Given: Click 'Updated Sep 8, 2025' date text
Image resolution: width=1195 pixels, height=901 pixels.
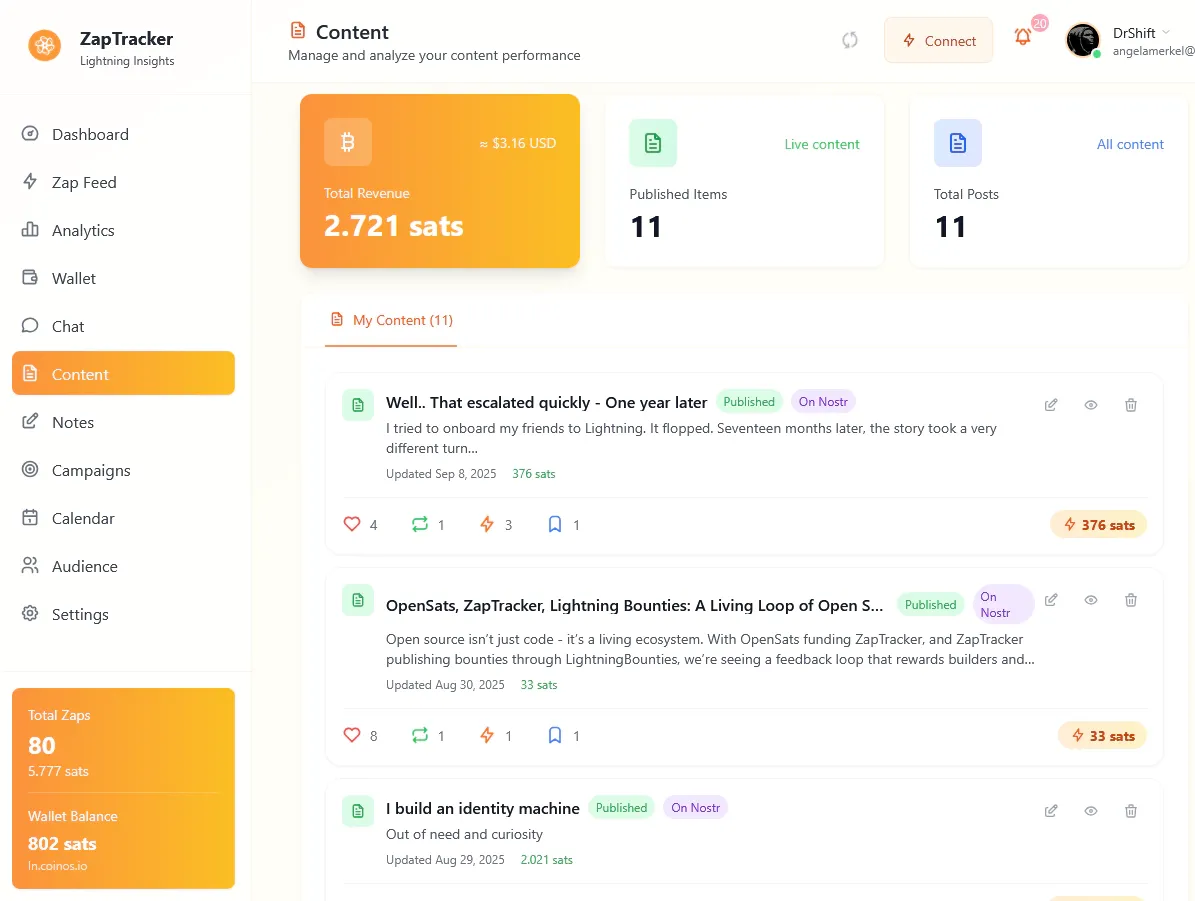Looking at the screenshot, I should (x=441, y=473).
